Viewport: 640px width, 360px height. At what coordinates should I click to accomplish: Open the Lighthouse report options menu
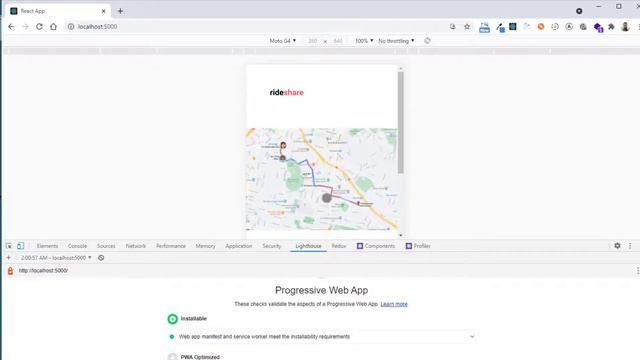point(638,271)
